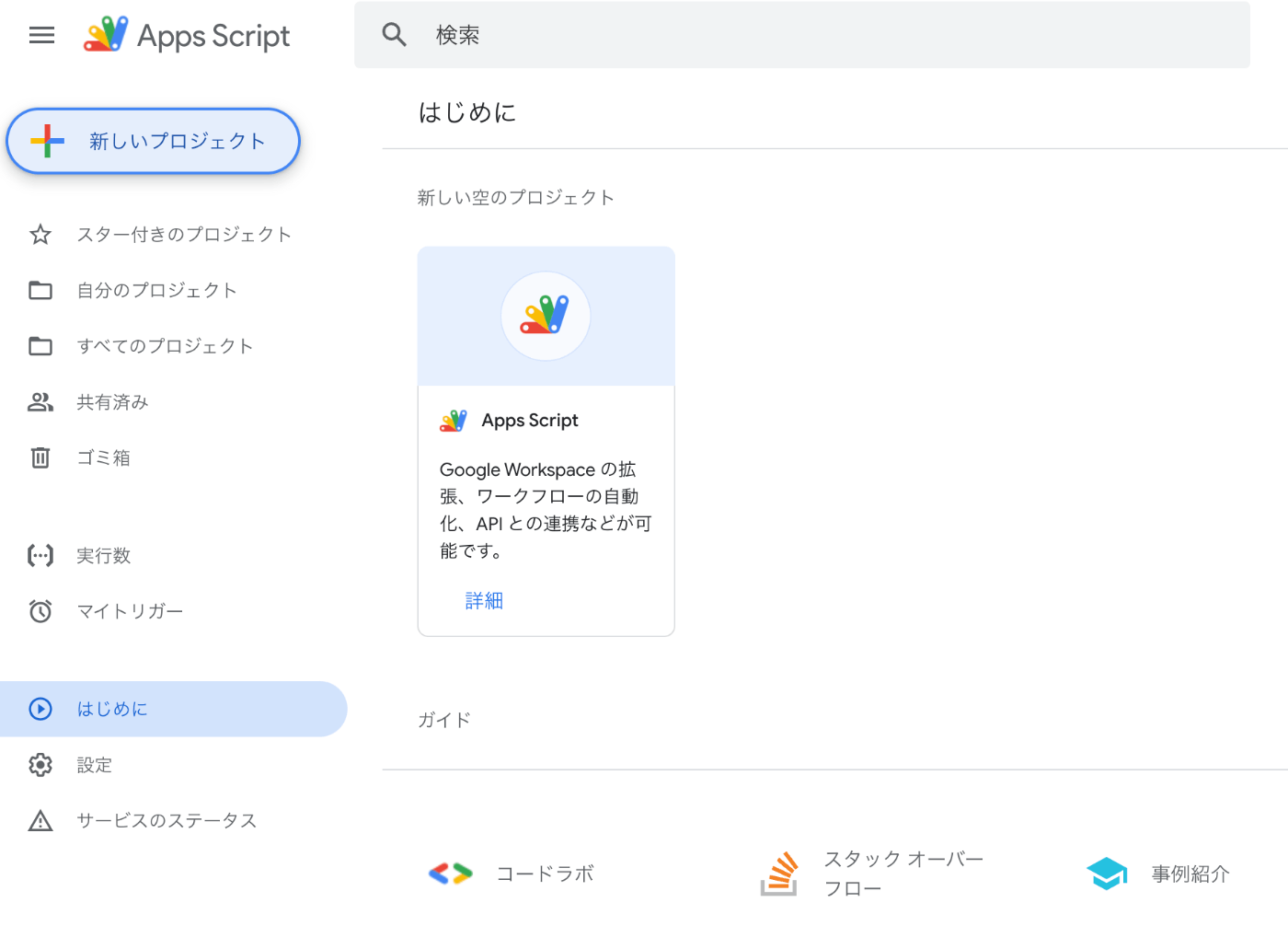Open 事例紹介 case studies link
The height and width of the screenshot is (949, 1288).
(x=1190, y=874)
